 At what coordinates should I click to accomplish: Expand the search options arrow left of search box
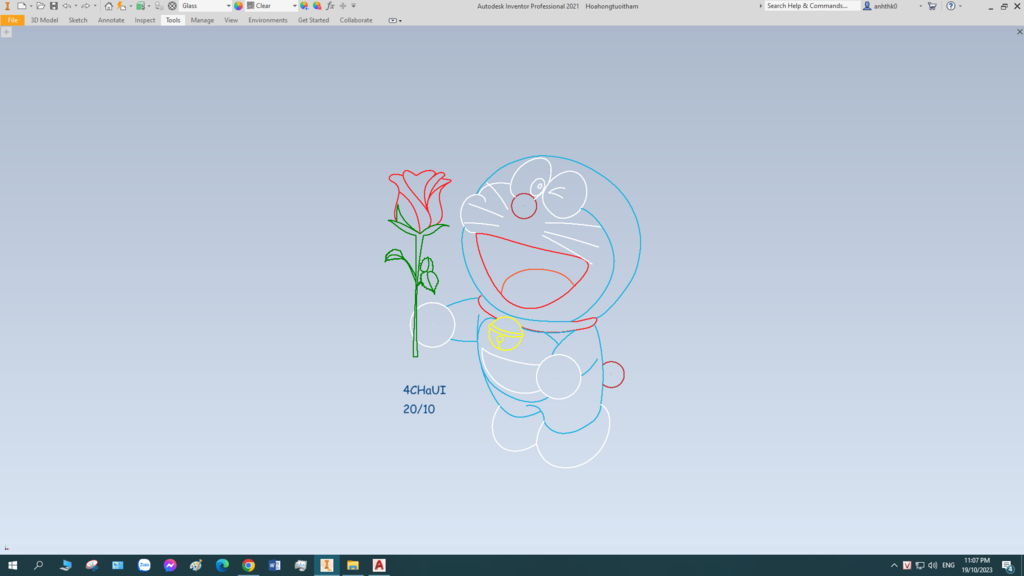pos(760,6)
